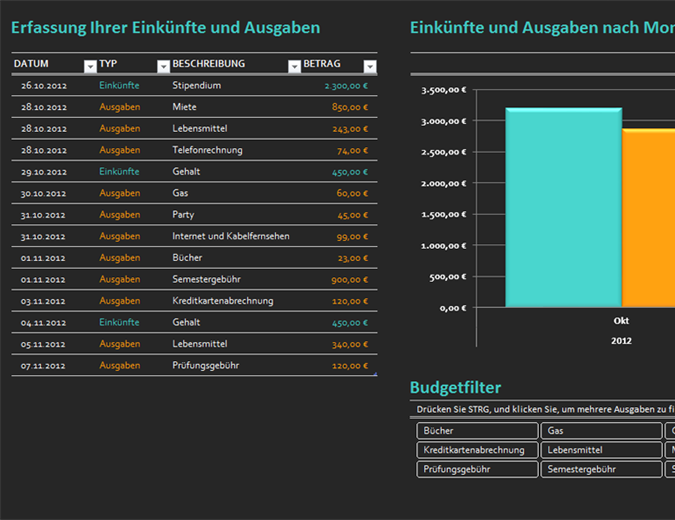This screenshot has height=520, width=675.
Task: Click the 'Gas' description cell in table
Action: (x=180, y=193)
